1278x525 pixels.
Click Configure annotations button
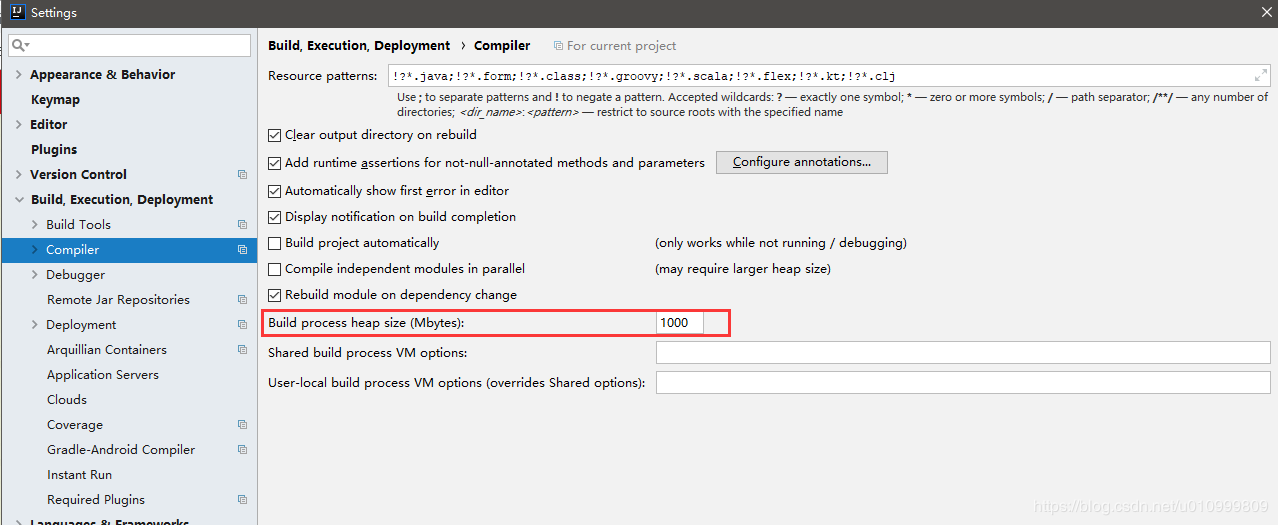click(x=802, y=162)
